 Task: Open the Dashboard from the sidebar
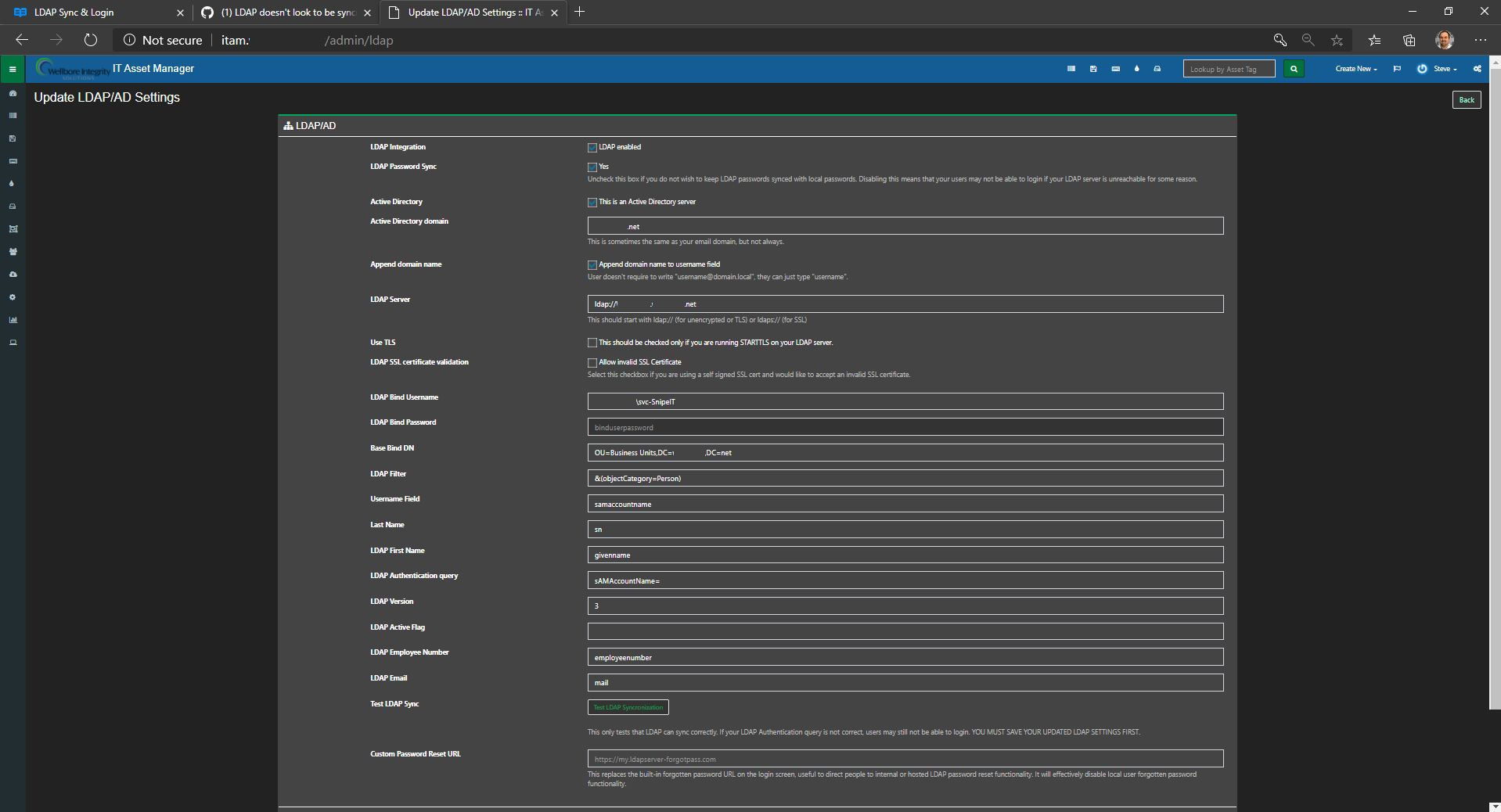pos(13,93)
